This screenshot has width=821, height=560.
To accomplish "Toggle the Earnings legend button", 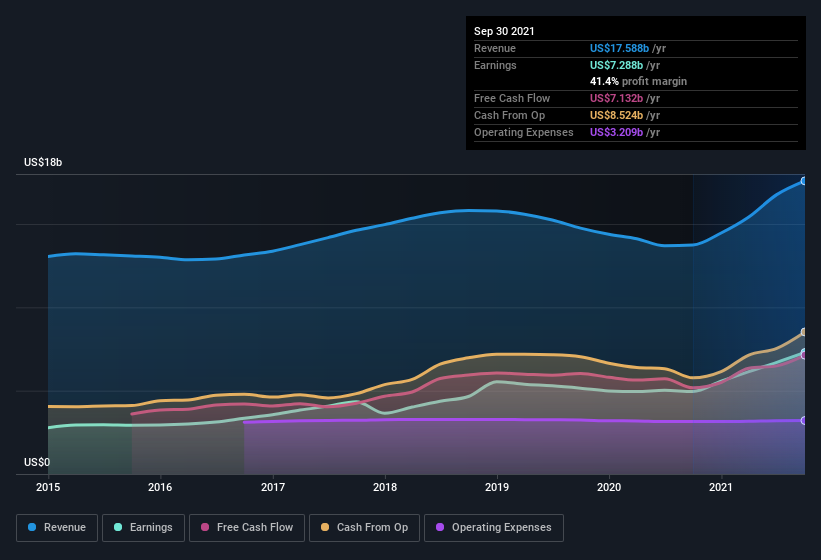I will (143, 528).
